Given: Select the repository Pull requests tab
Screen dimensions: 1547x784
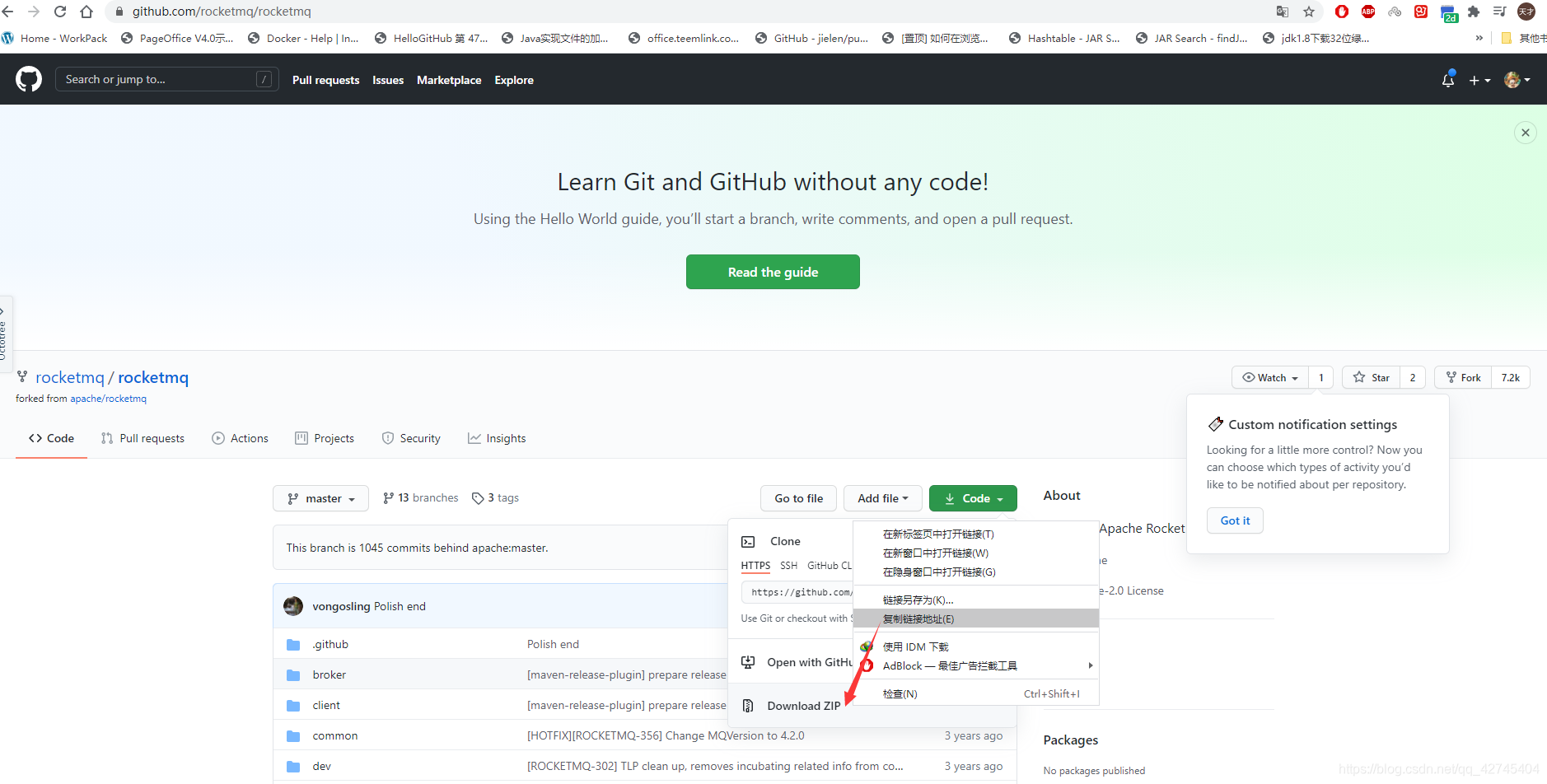Looking at the screenshot, I should (x=143, y=438).
